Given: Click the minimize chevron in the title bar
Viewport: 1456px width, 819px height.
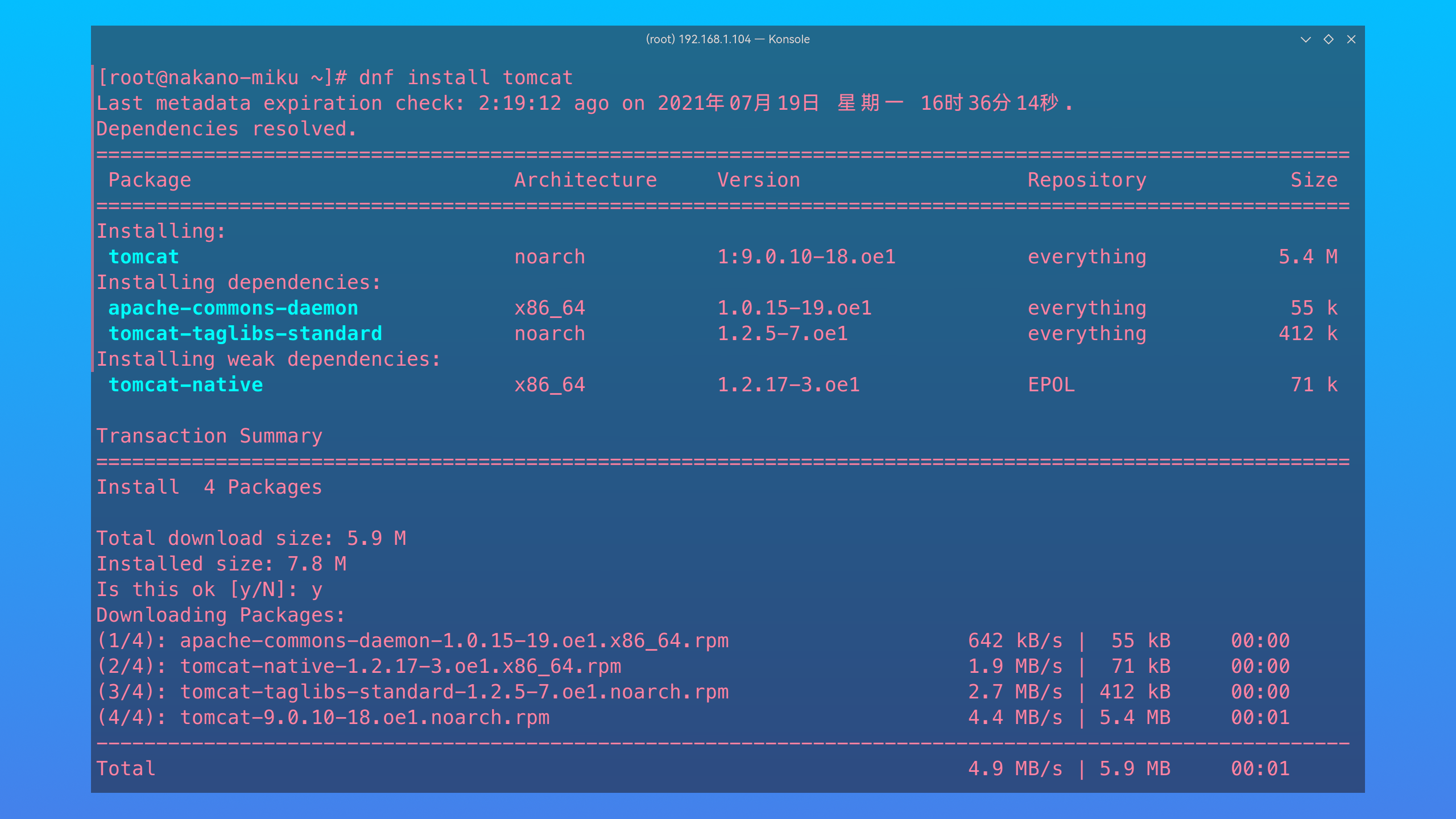Looking at the screenshot, I should tap(1305, 39).
